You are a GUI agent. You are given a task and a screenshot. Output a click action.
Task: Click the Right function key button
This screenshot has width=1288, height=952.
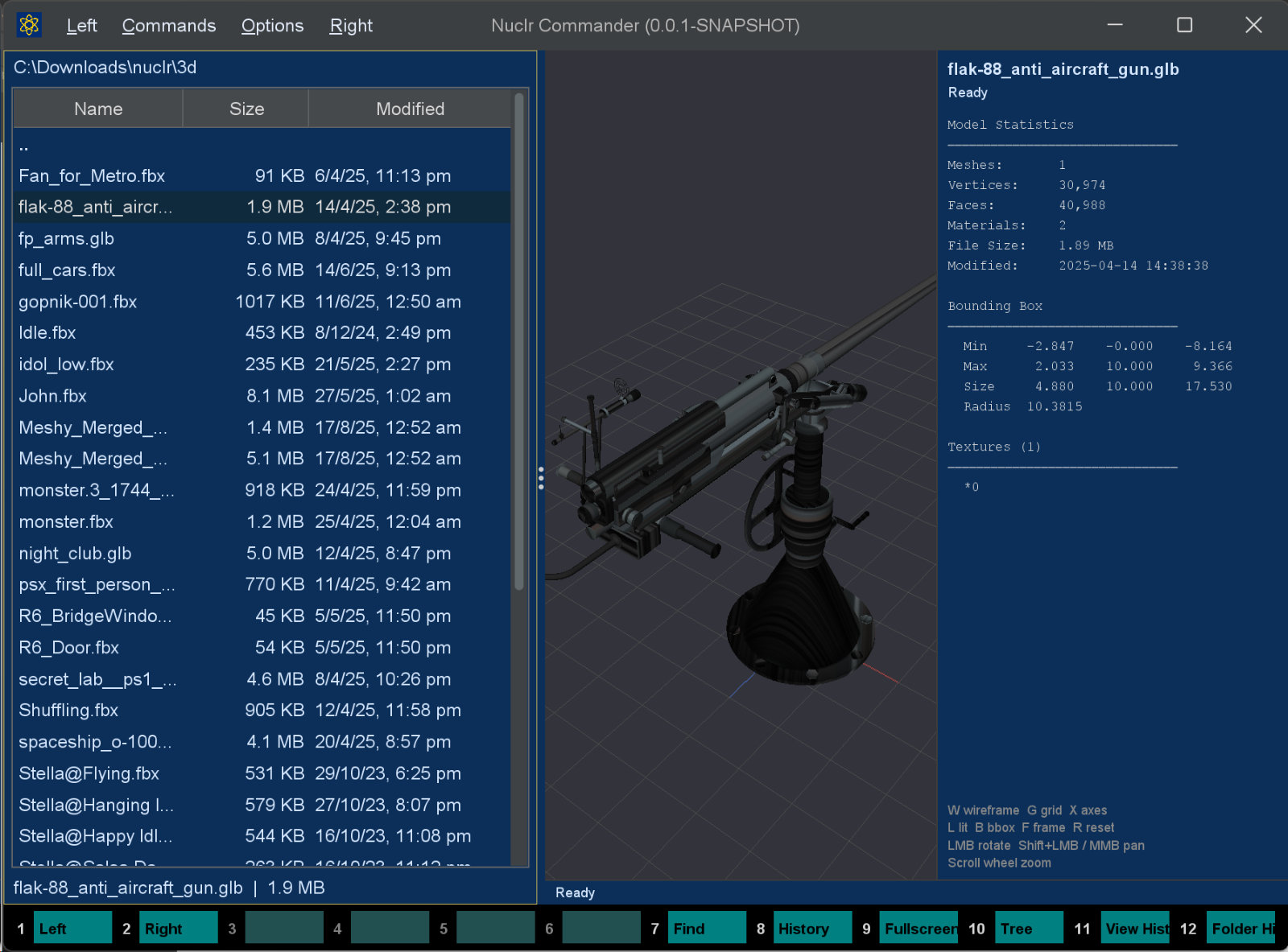179,928
